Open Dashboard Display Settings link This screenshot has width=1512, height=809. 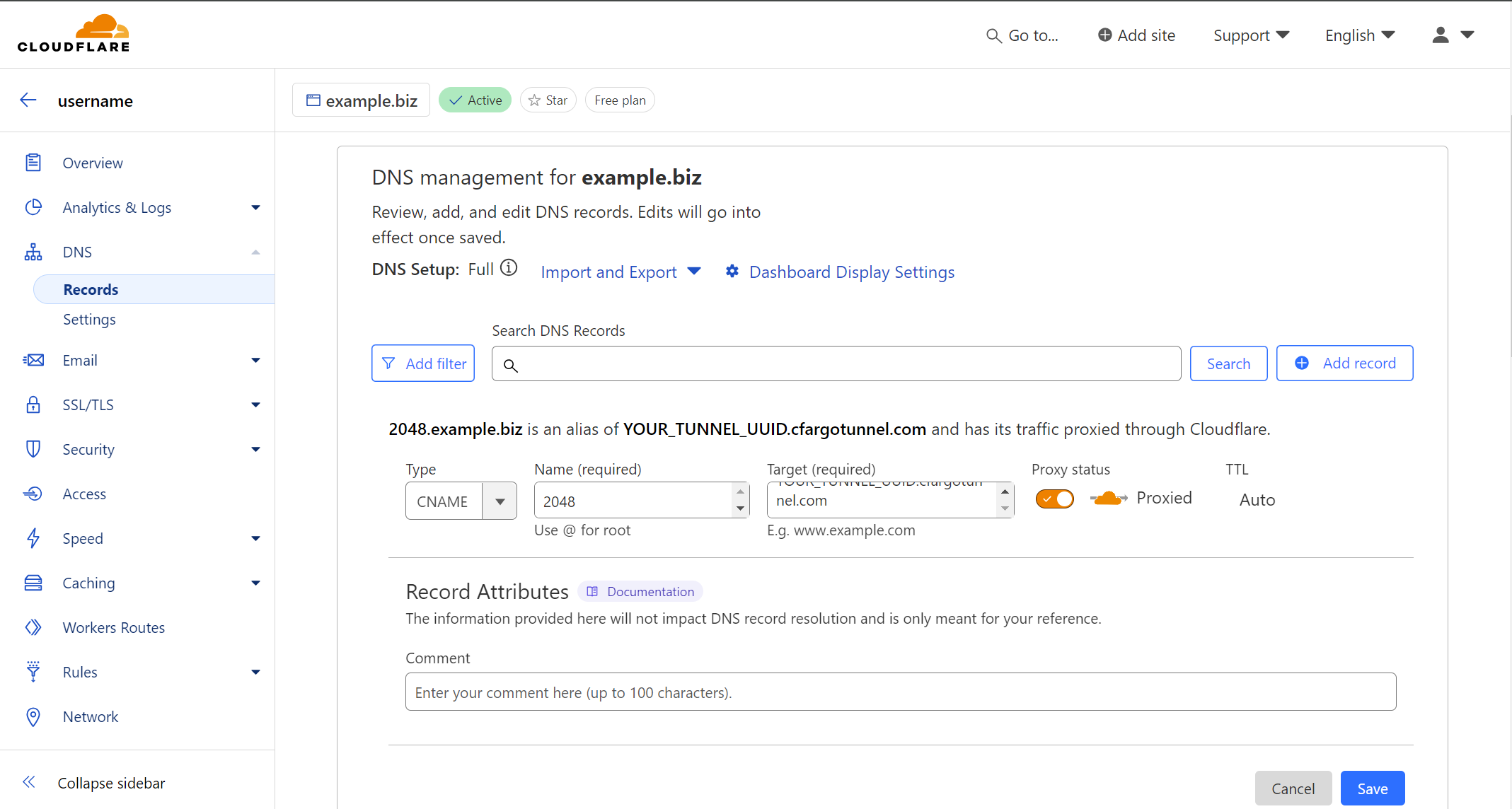click(852, 272)
